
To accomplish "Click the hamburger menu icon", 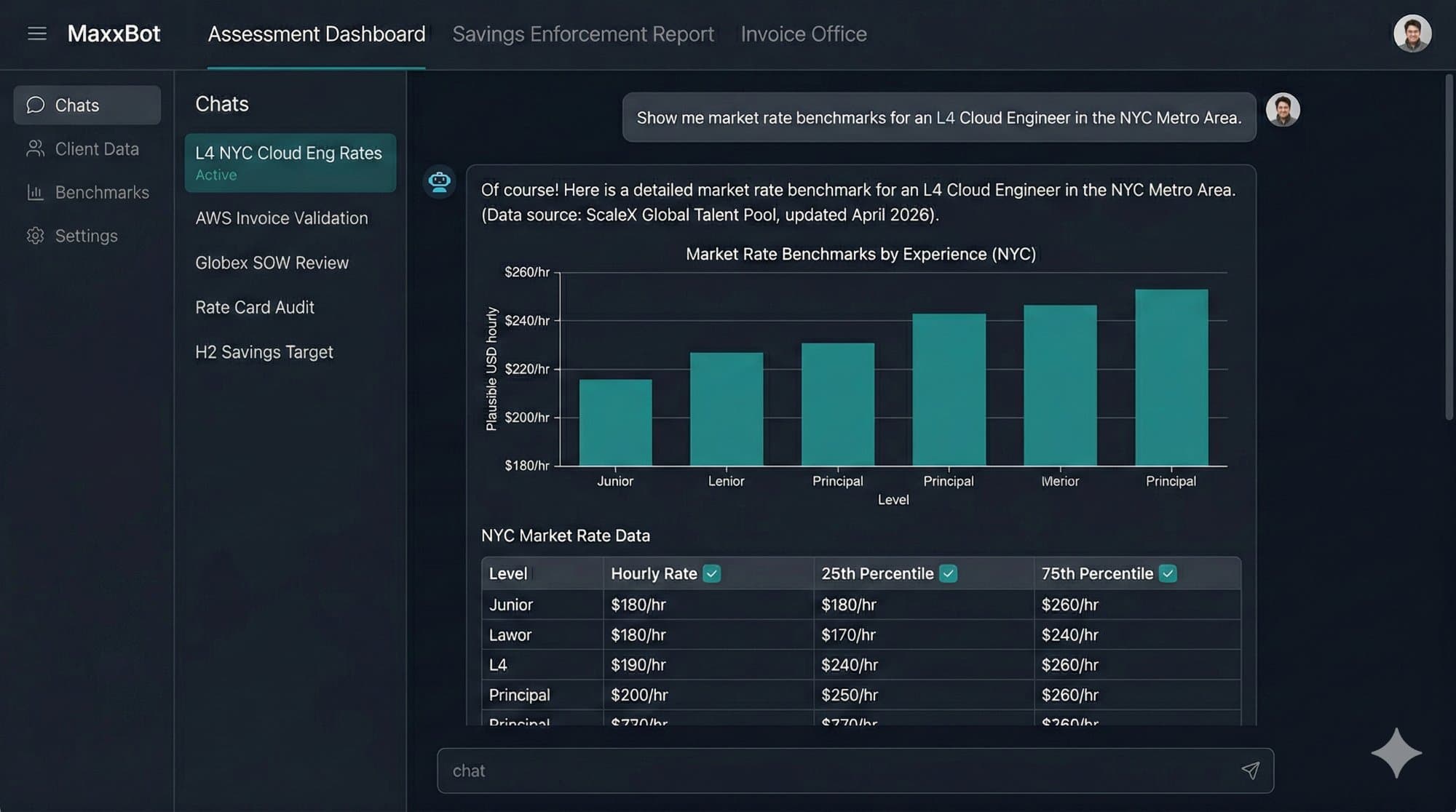I will click(x=37, y=33).
